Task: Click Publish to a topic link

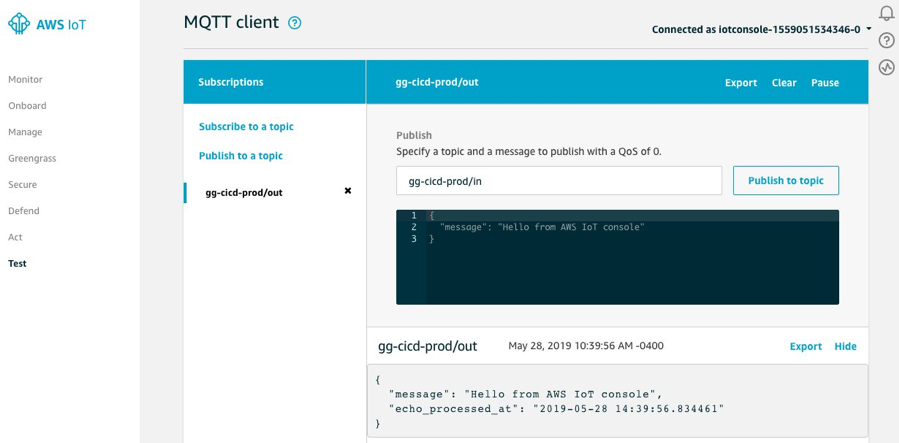Action: [241, 156]
